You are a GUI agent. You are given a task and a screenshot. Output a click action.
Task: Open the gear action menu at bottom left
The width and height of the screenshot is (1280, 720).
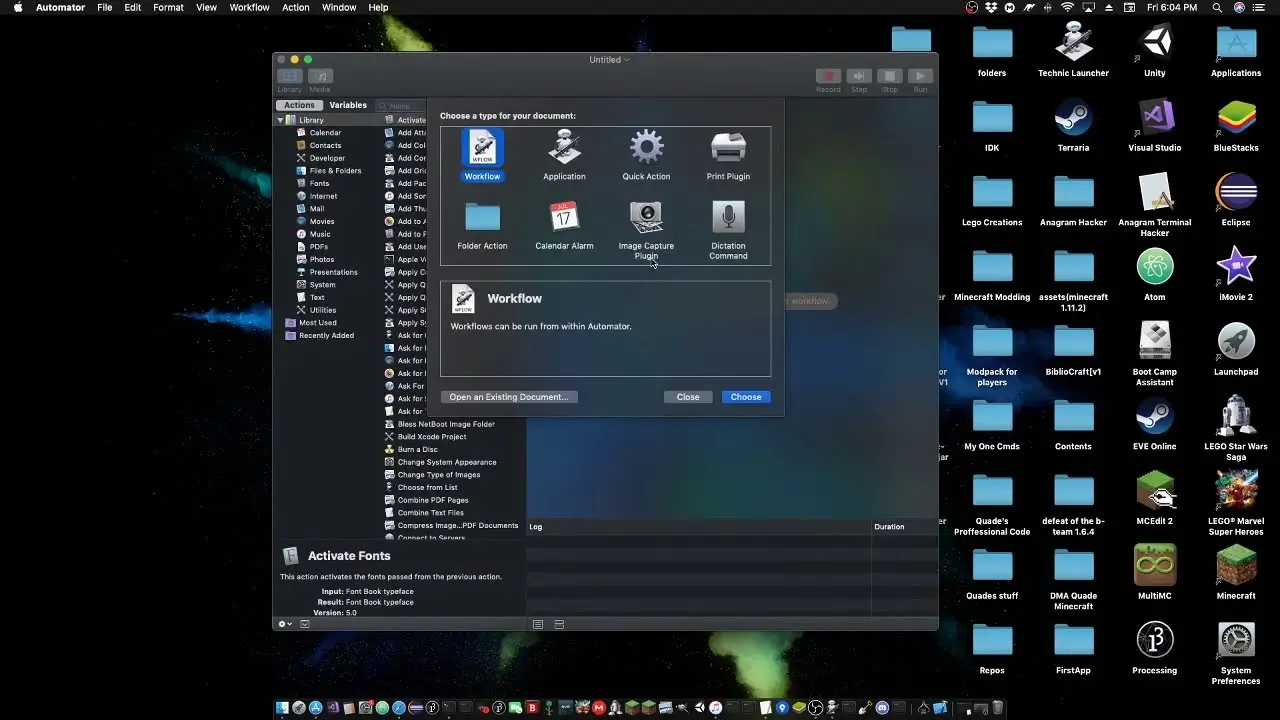click(x=284, y=623)
